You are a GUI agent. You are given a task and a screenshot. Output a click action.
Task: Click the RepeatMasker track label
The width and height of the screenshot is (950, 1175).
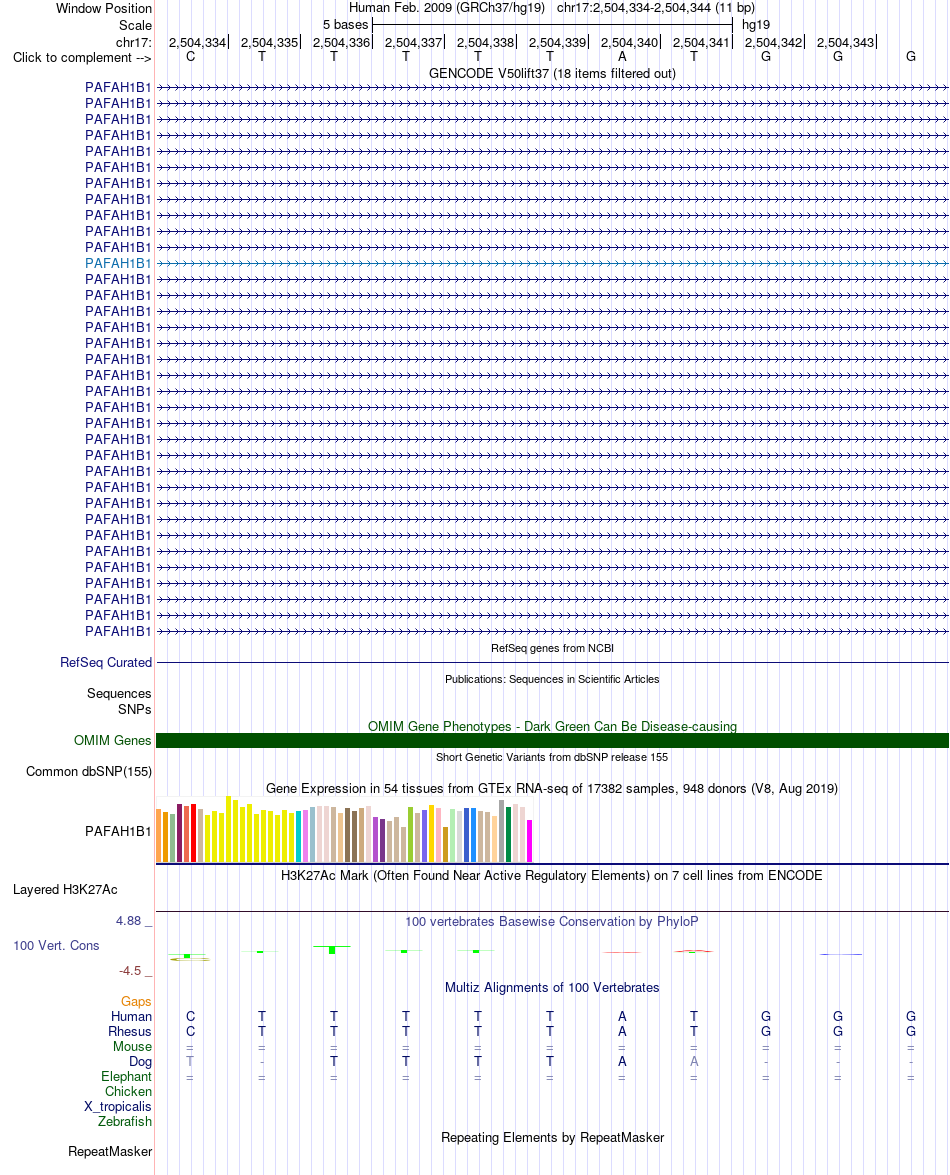click(x=110, y=1151)
